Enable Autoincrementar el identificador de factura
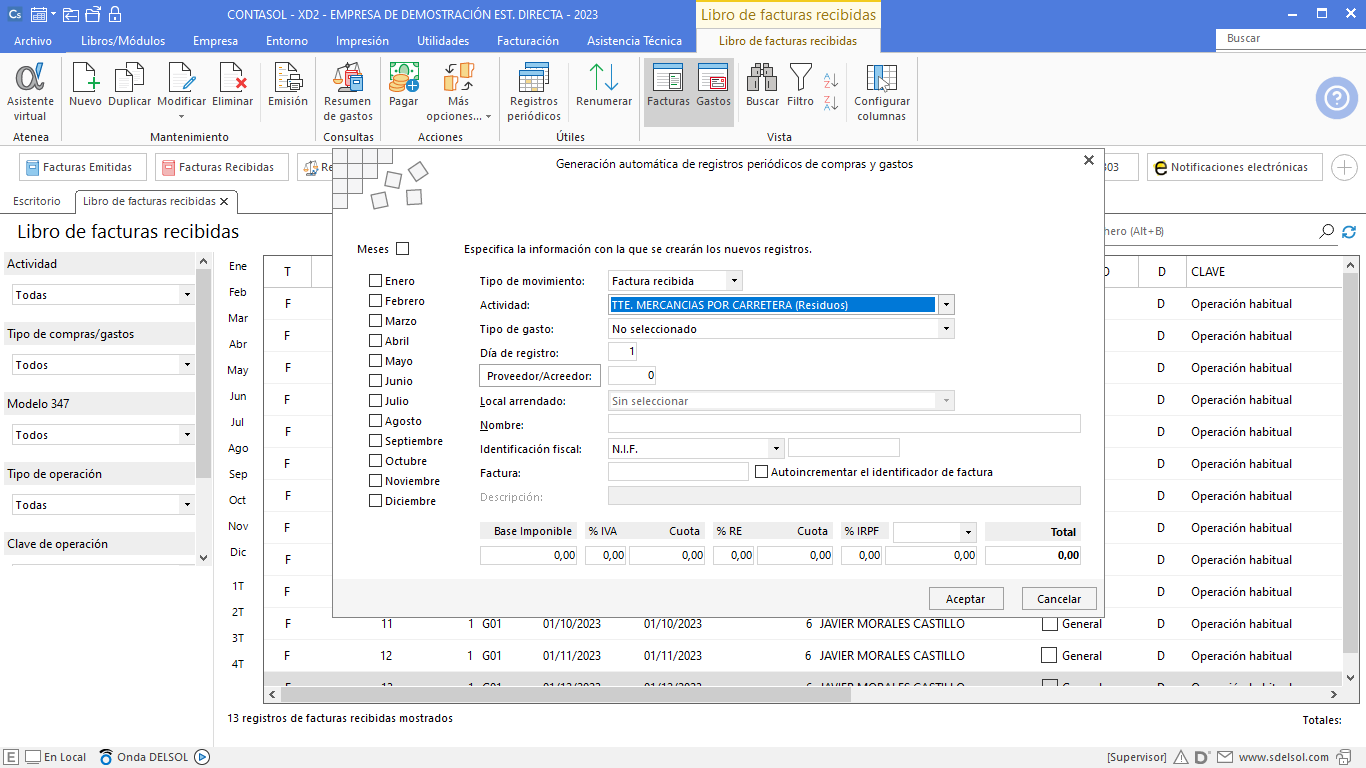Image resolution: width=1366 pixels, height=768 pixels. coord(762,472)
